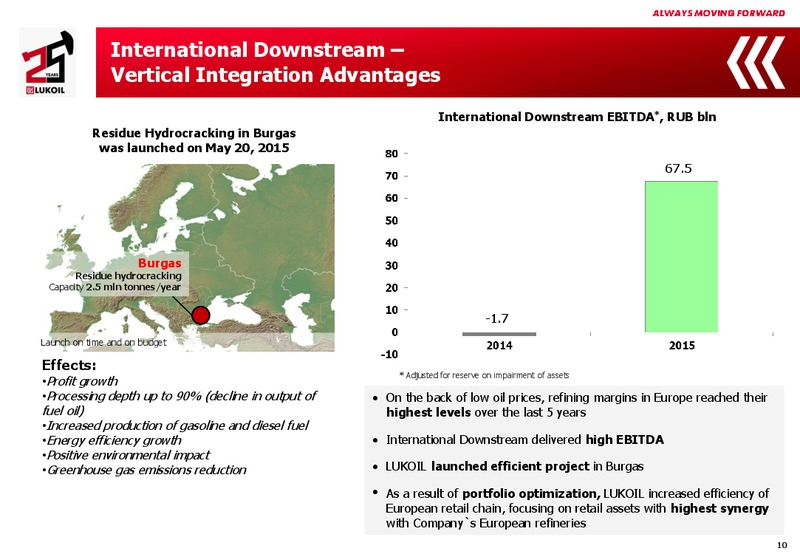800x554 pixels.
Task: Click the 80 y-axis value
Action: [391, 154]
